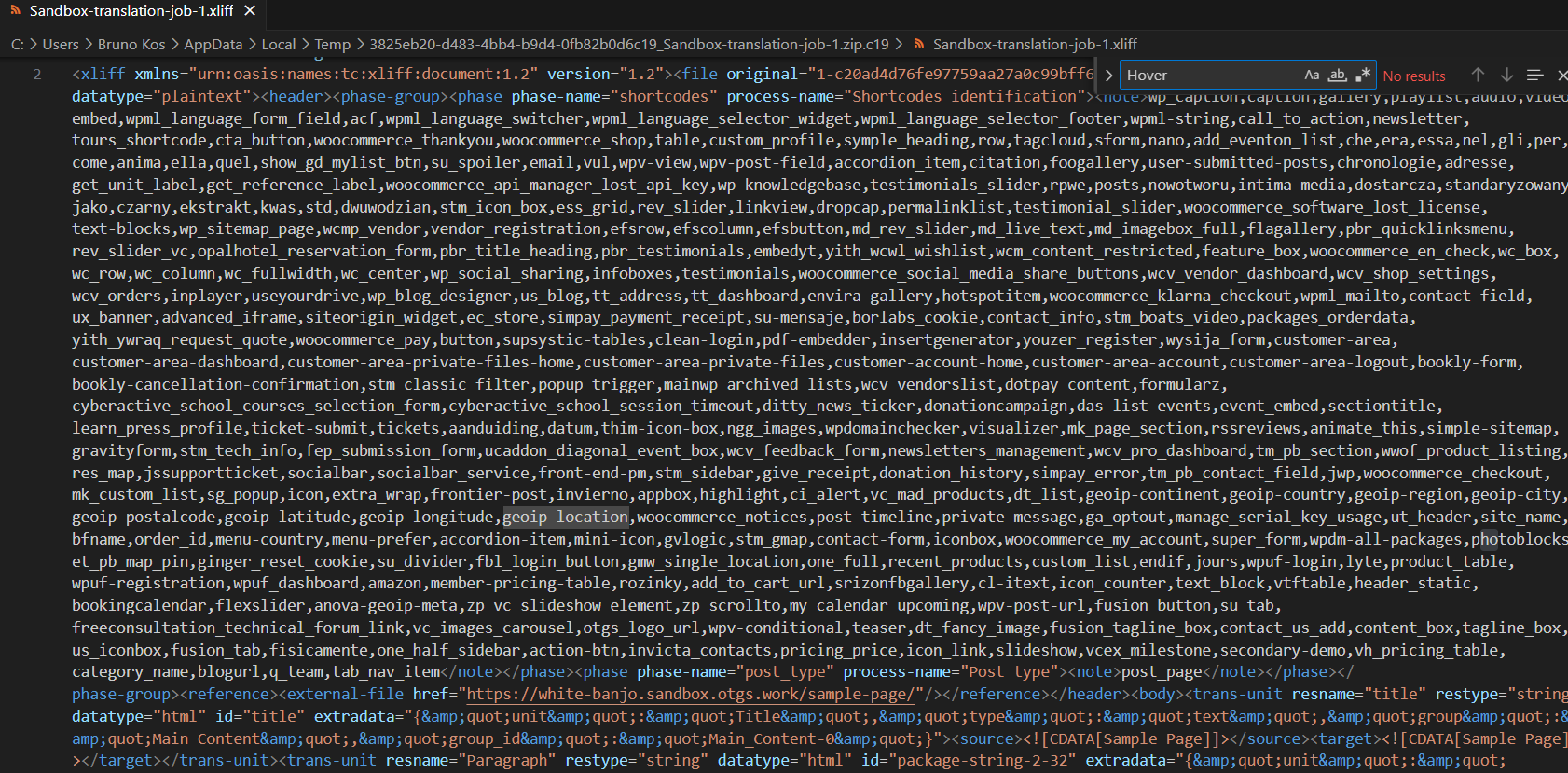The image size is (1568, 773).
Task: Click the 'invicta_contacts' shortcode
Action: click(700, 650)
